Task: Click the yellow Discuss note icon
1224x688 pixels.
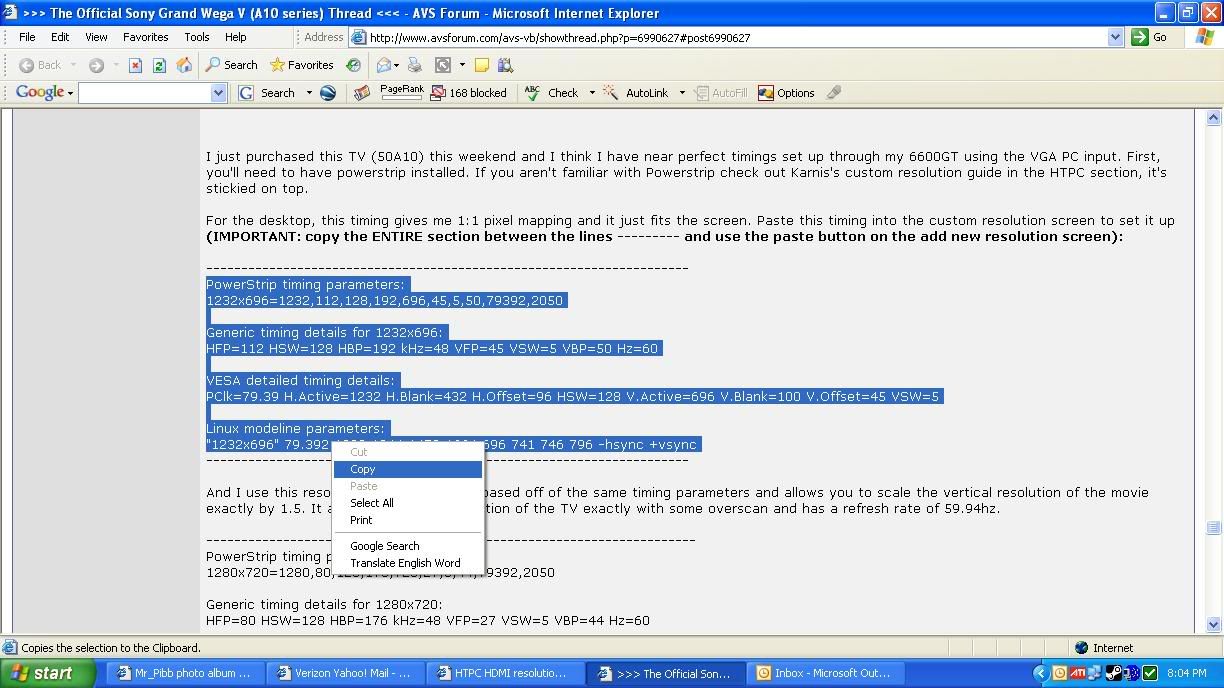Action: click(x=482, y=65)
